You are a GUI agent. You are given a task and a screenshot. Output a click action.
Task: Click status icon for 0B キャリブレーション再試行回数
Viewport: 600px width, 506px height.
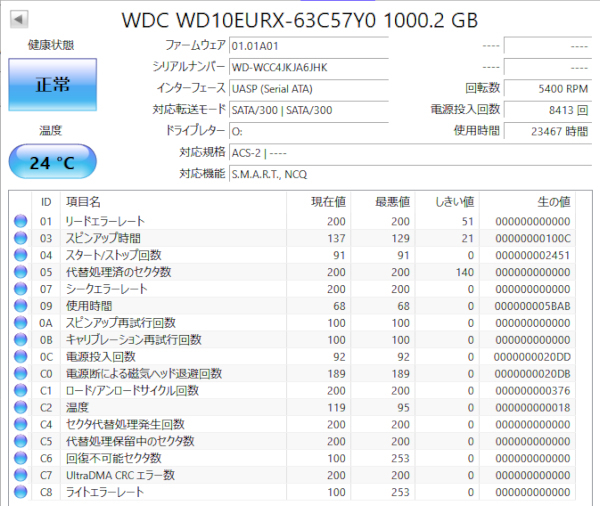[x=21, y=339]
